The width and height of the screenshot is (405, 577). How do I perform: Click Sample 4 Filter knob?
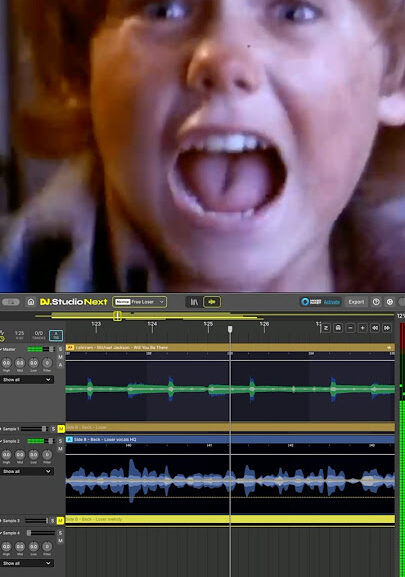point(47,546)
